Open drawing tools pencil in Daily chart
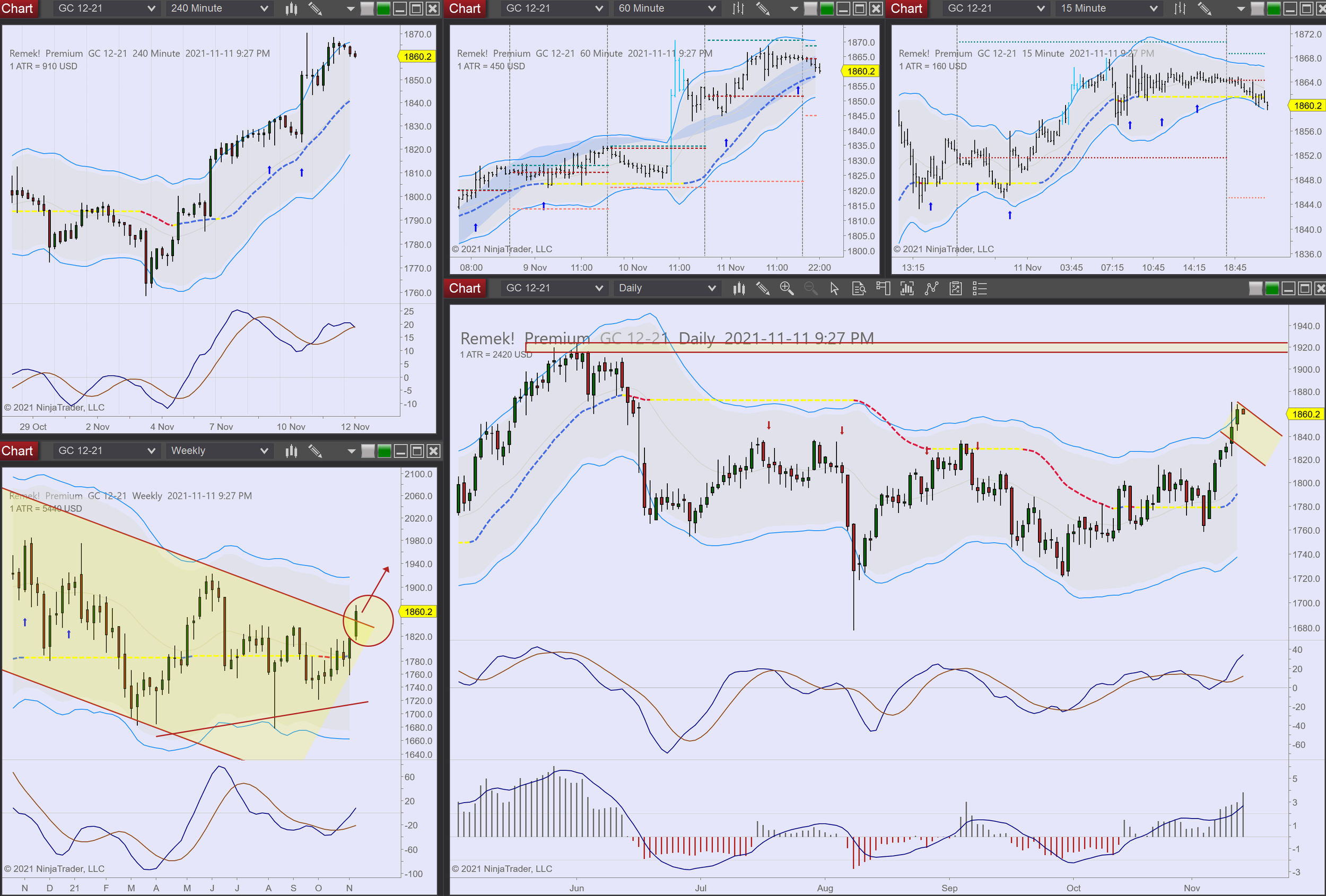The image size is (1326, 896). pyautogui.click(x=763, y=288)
